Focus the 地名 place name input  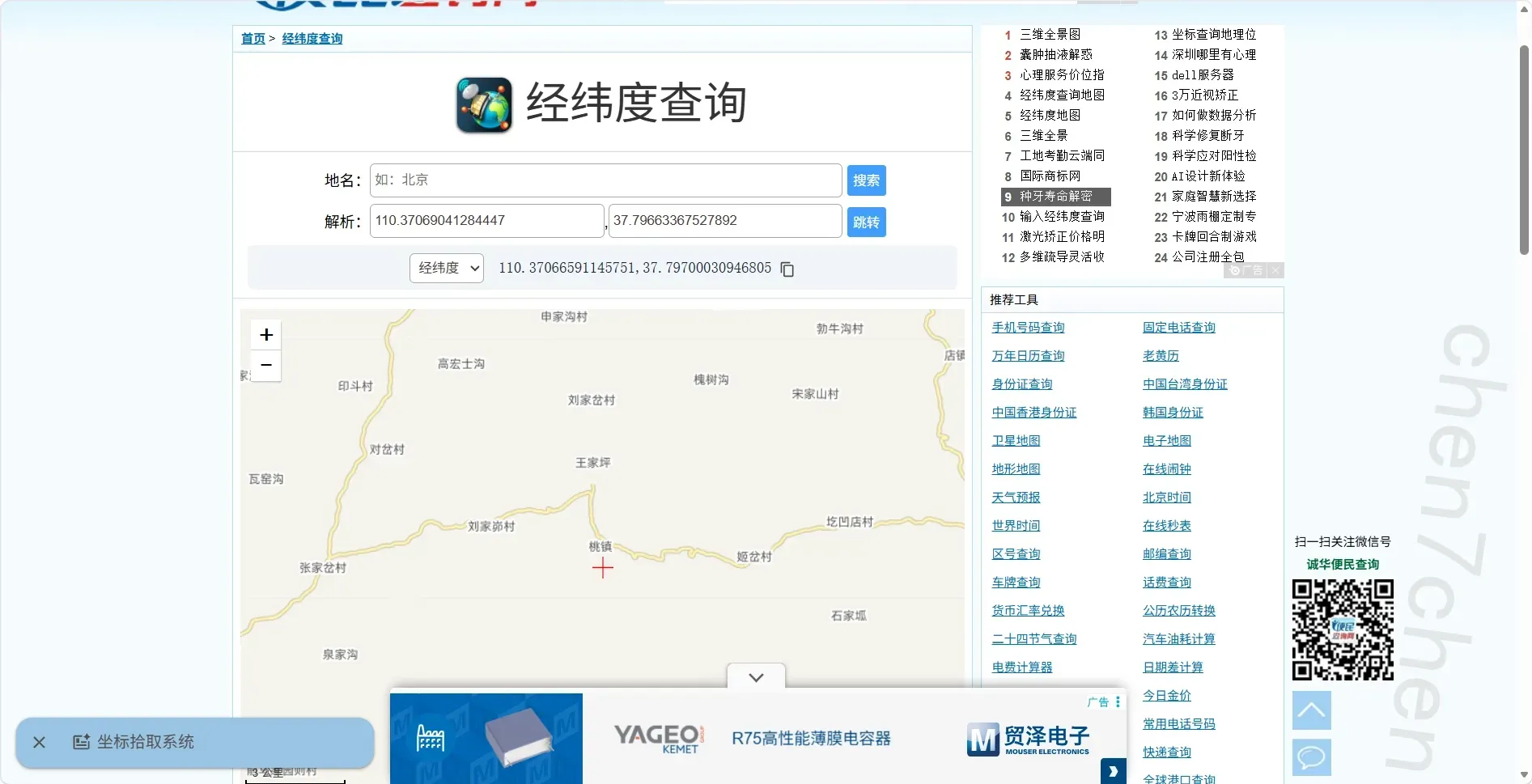(x=605, y=180)
